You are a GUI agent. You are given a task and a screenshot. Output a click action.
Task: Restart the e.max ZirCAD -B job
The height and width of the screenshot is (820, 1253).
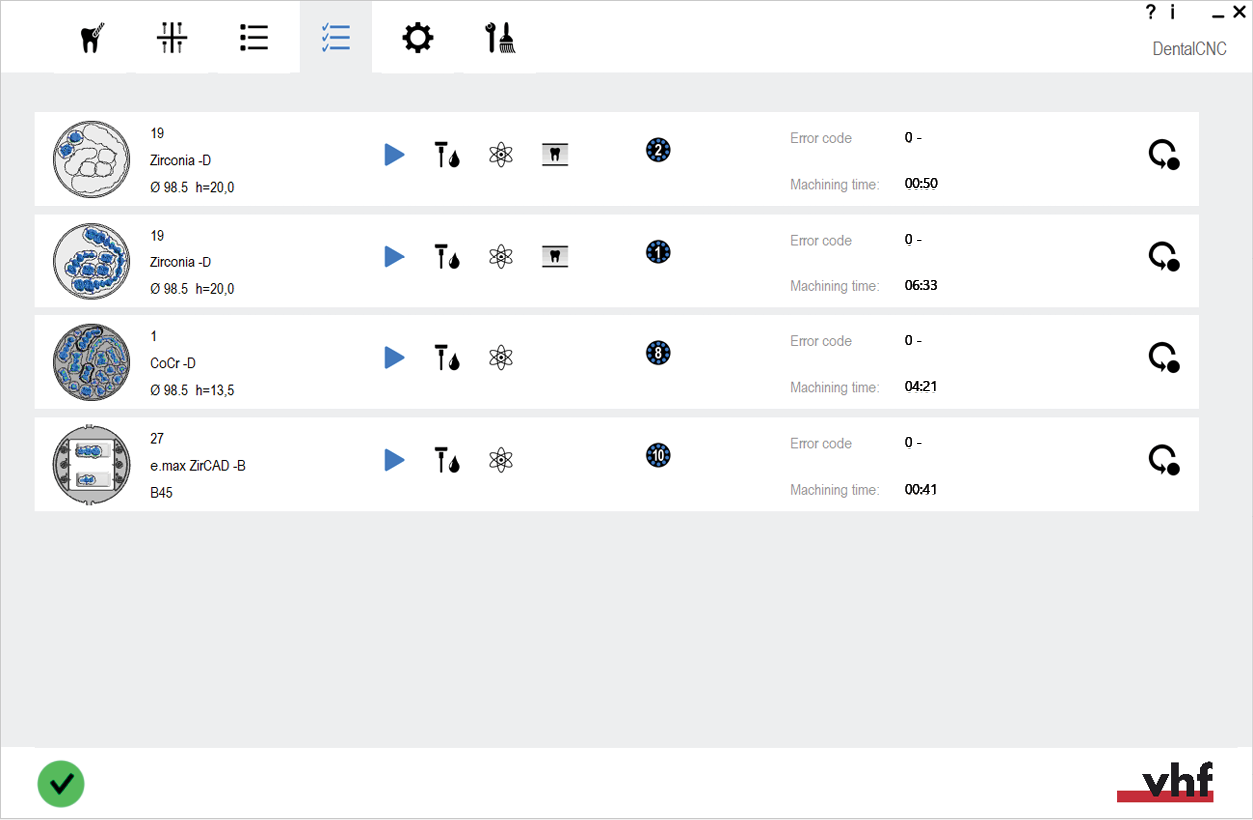pyautogui.click(x=1163, y=461)
